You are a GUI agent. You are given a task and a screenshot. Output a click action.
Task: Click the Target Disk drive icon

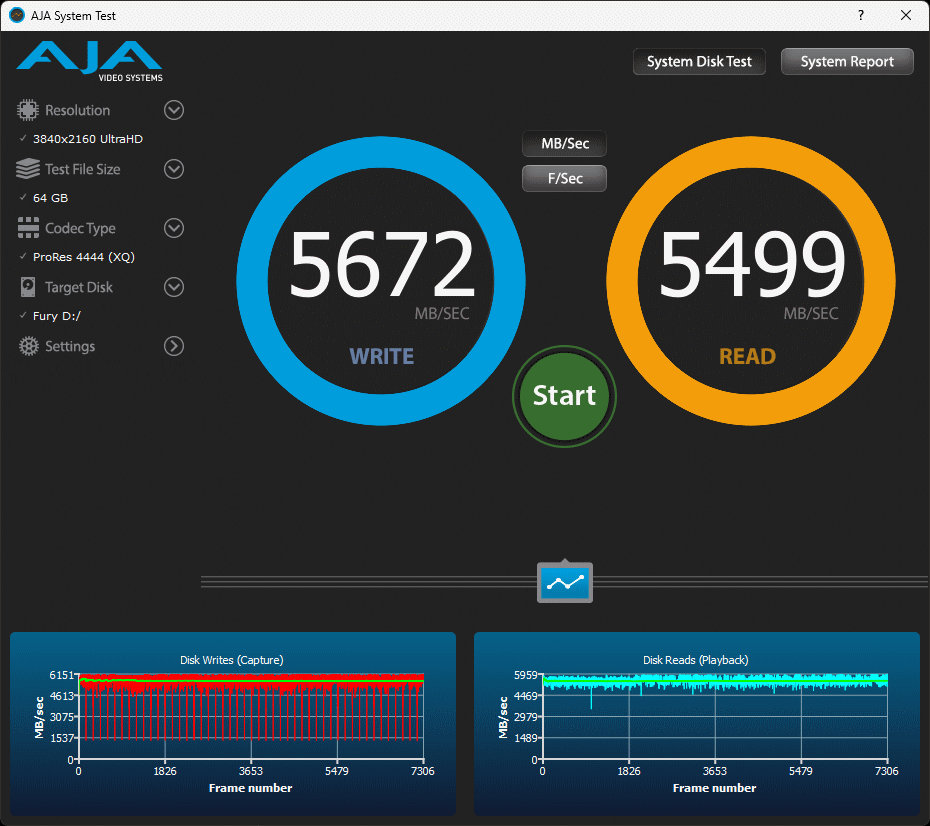point(28,287)
